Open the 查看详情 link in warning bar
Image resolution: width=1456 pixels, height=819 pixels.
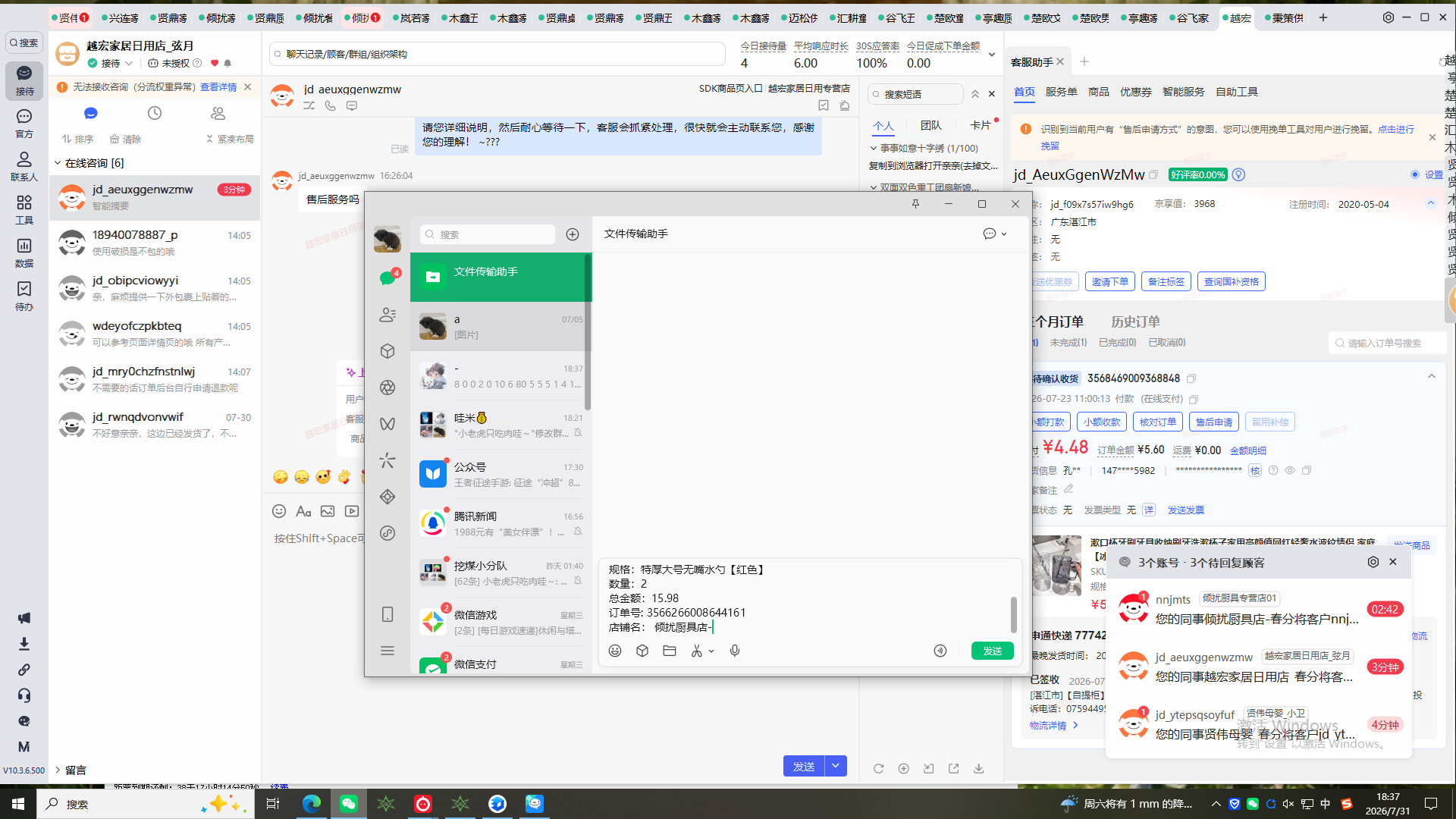point(218,87)
